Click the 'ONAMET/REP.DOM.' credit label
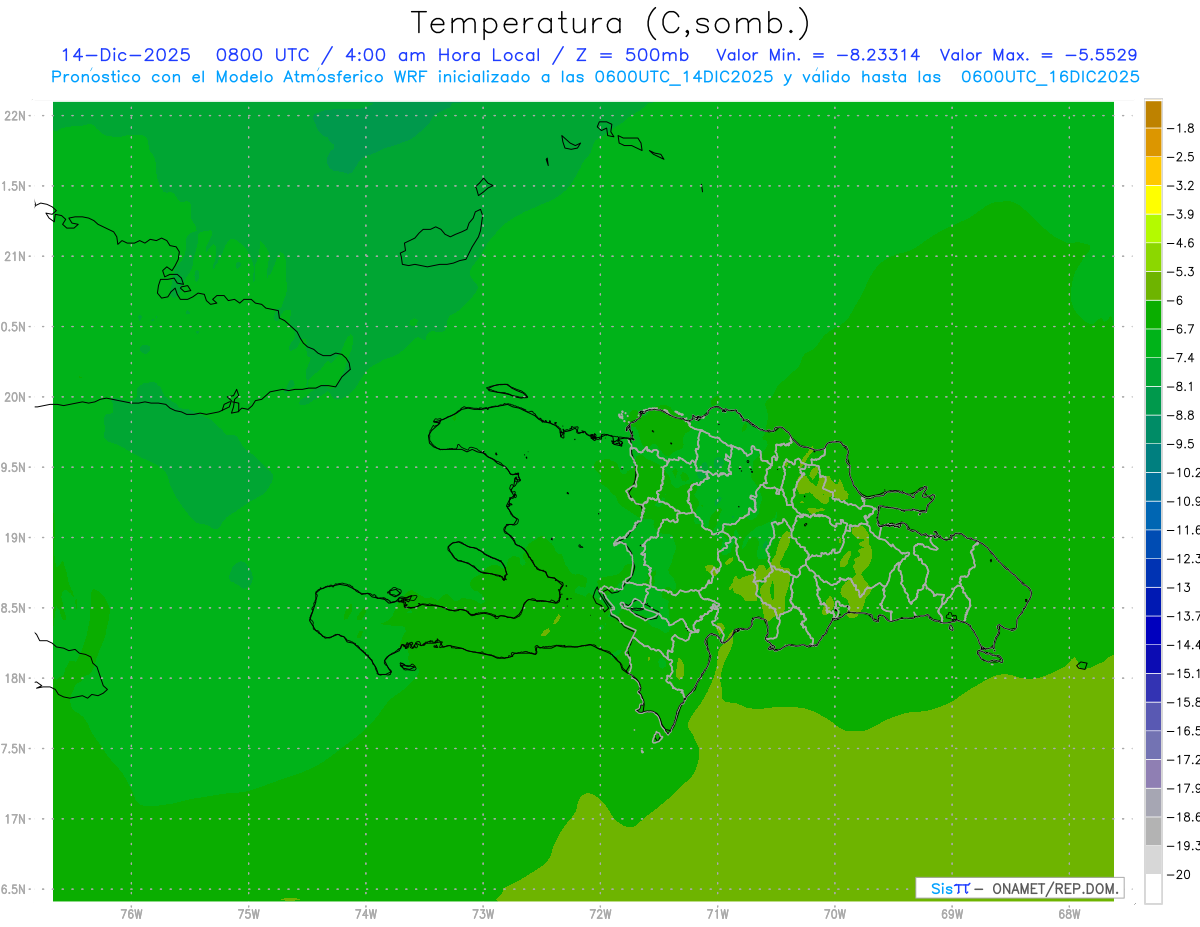 point(1055,888)
